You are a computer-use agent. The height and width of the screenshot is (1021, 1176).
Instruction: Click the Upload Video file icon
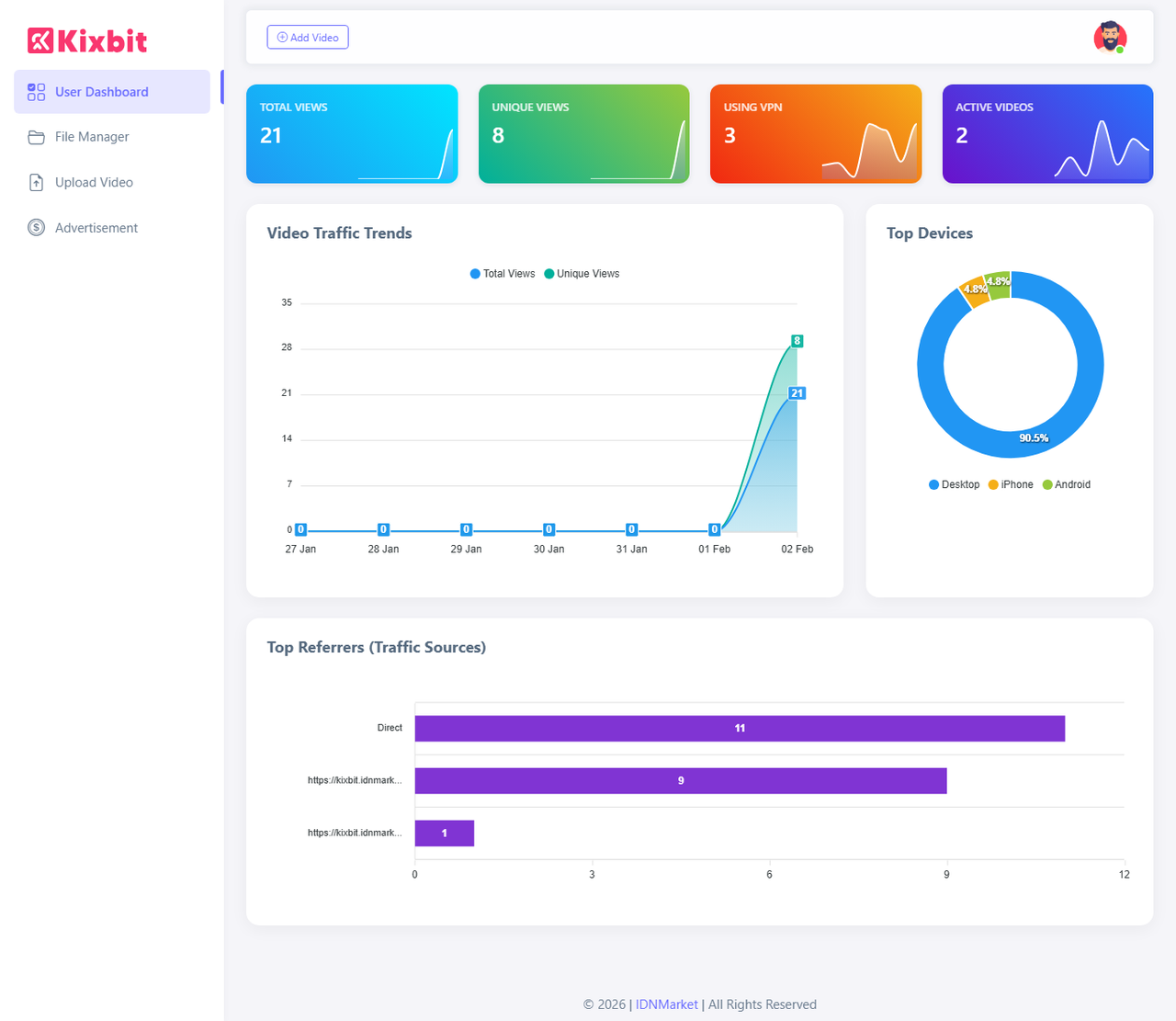pos(36,183)
